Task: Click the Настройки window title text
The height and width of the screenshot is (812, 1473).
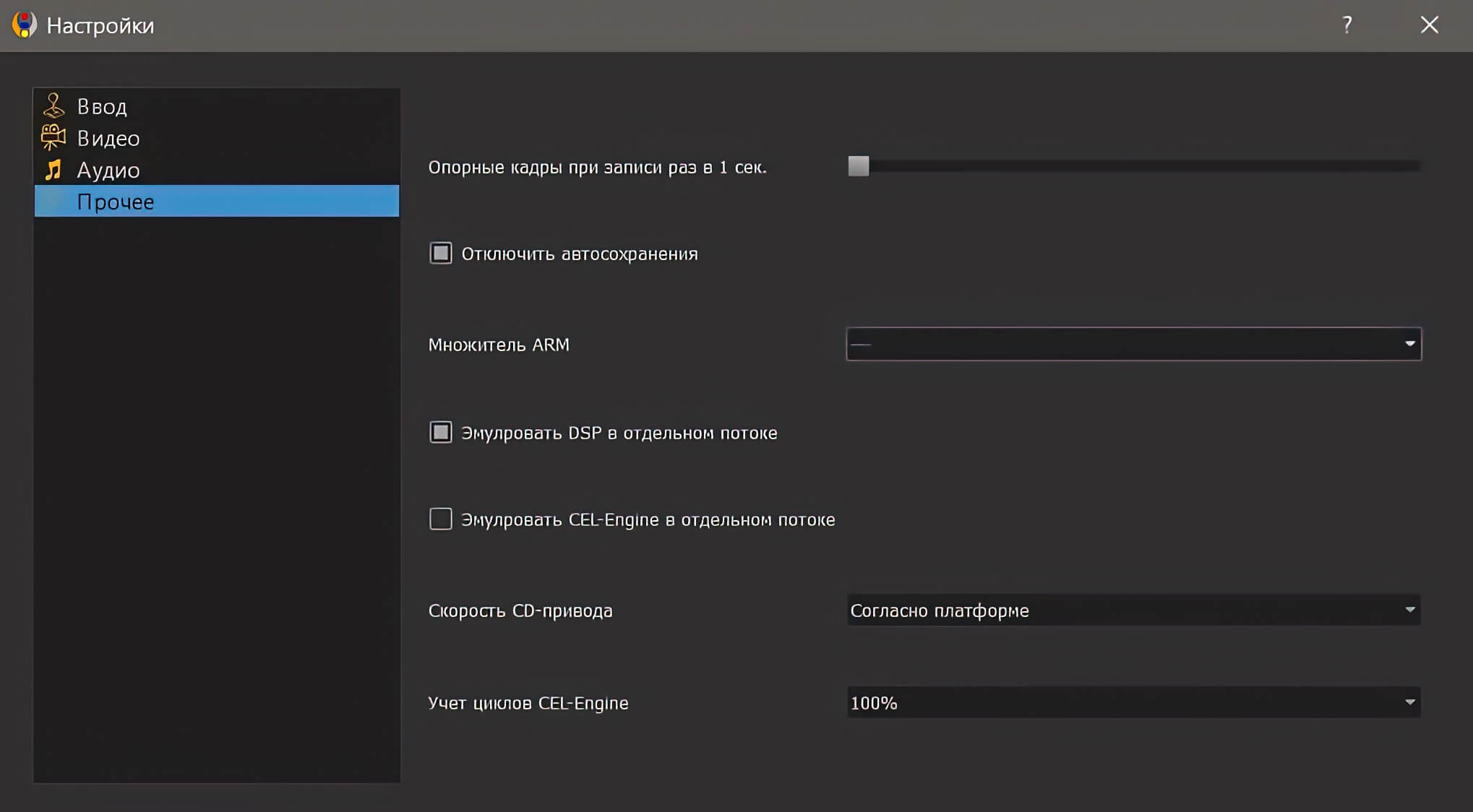Action: click(100, 26)
